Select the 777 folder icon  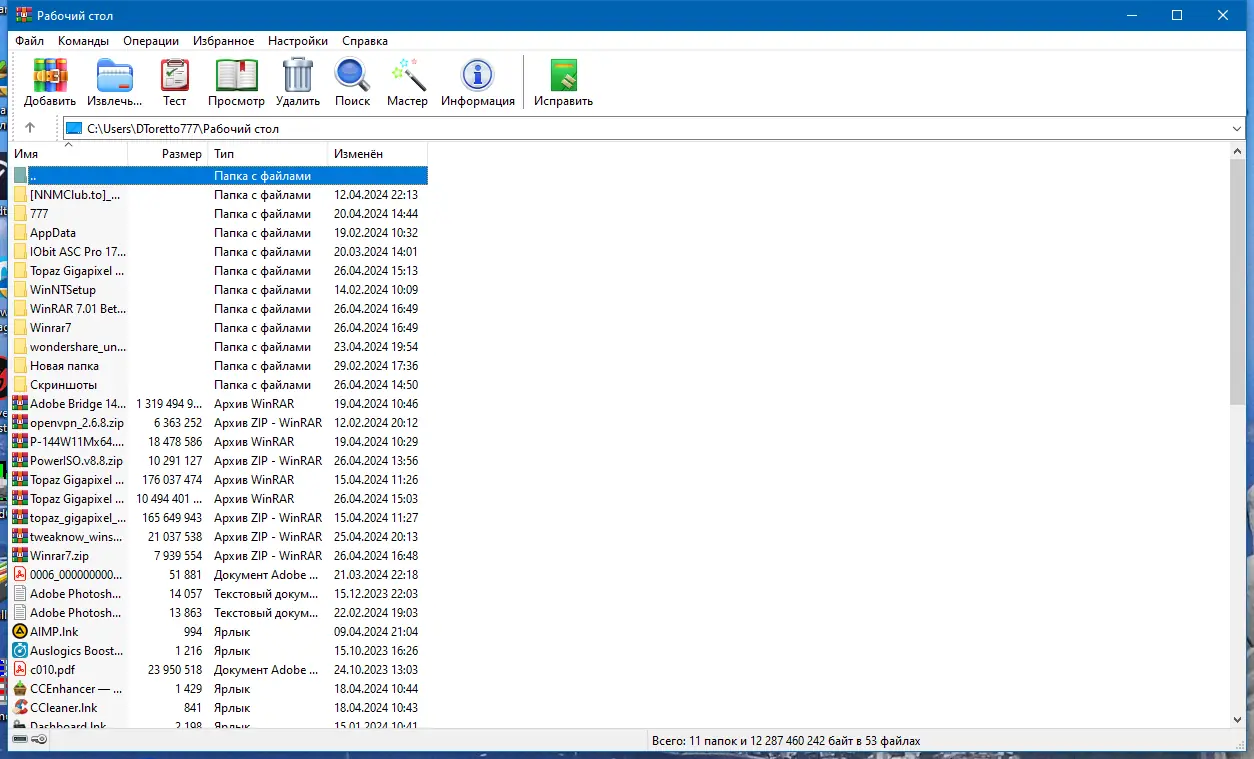tap(20, 214)
